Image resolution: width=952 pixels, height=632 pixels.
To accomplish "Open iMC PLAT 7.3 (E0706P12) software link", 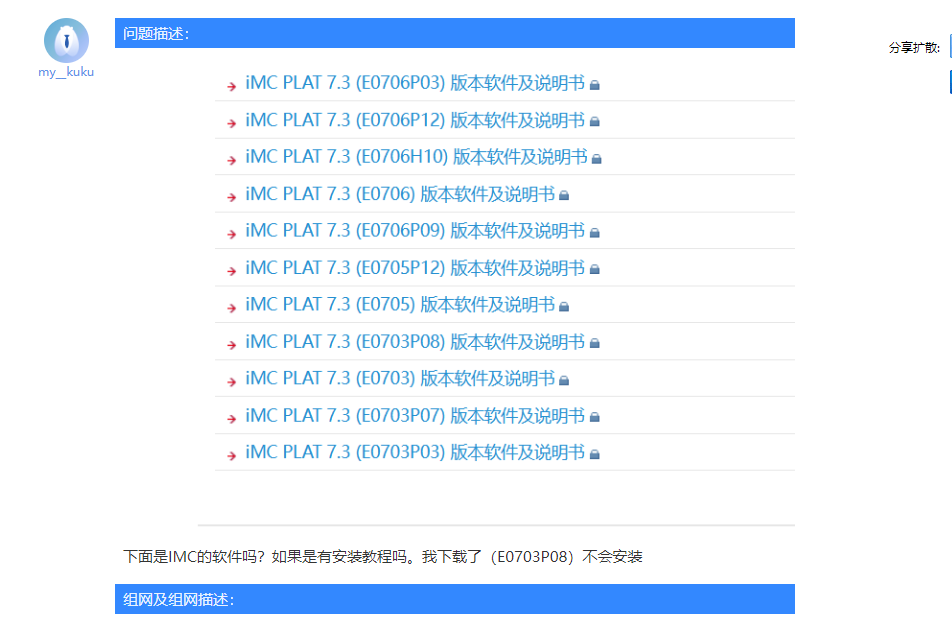I will tap(415, 120).
